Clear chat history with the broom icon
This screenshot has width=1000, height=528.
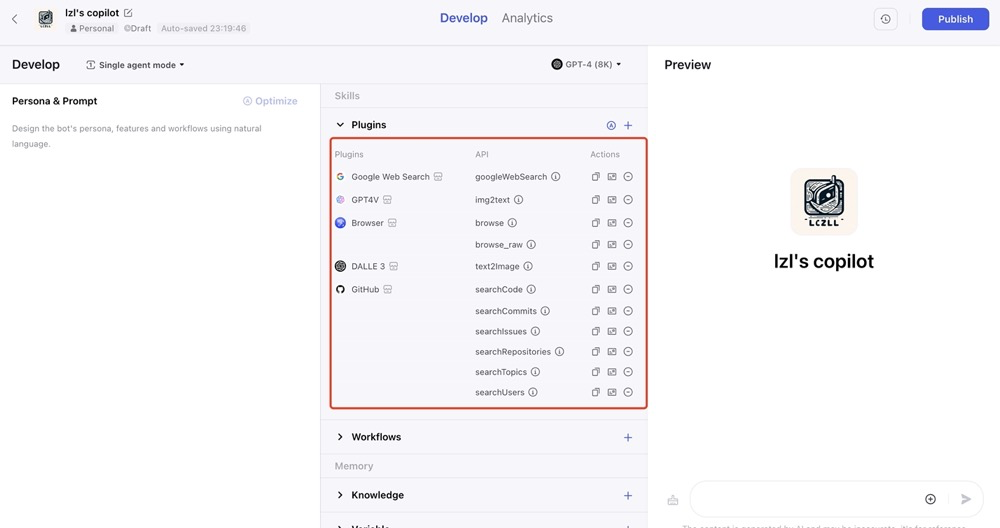coord(673,501)
